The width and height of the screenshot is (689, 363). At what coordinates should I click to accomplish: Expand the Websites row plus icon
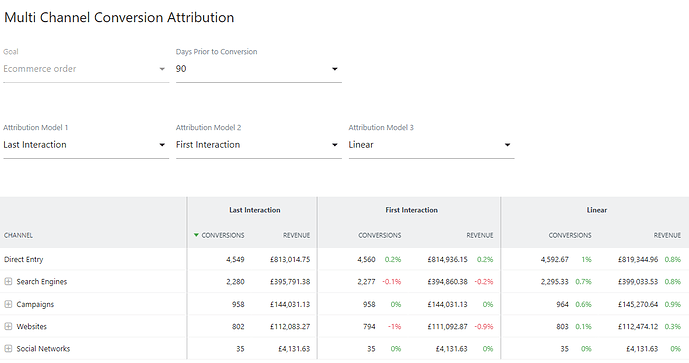click(x=8, y=327)
